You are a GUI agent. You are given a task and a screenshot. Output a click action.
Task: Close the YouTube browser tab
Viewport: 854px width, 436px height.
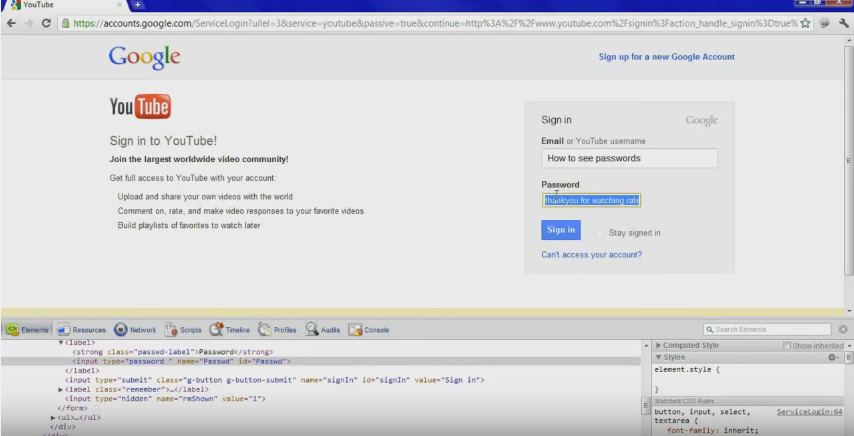coord(120,5)
